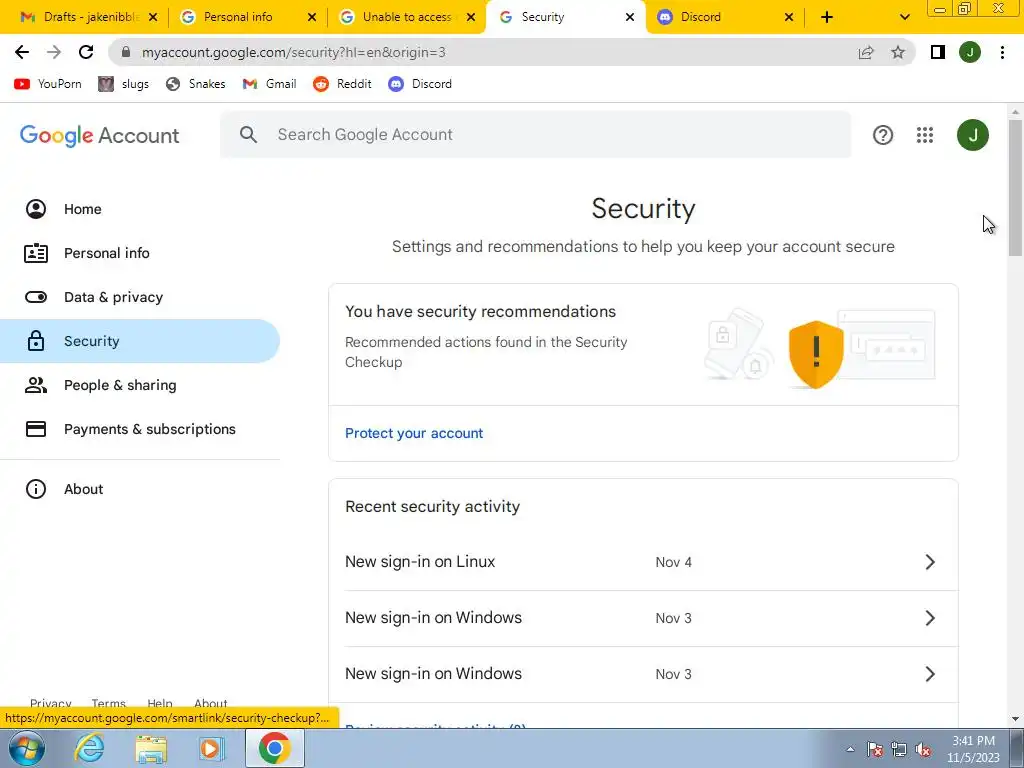
Task: Open the Windows Start button
Action: pos(27,748)
